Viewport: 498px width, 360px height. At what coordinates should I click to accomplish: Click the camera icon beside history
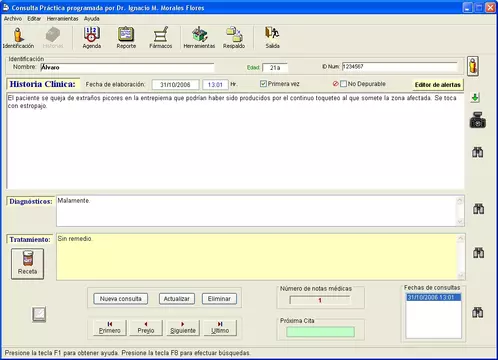pos(478,120)
